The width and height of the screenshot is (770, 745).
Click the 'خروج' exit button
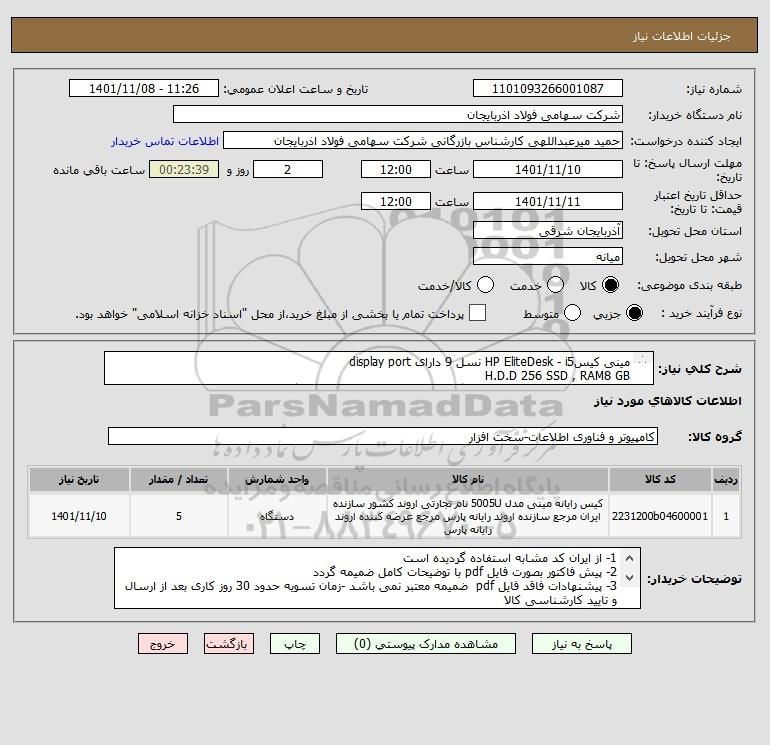(x=163, y=643)
